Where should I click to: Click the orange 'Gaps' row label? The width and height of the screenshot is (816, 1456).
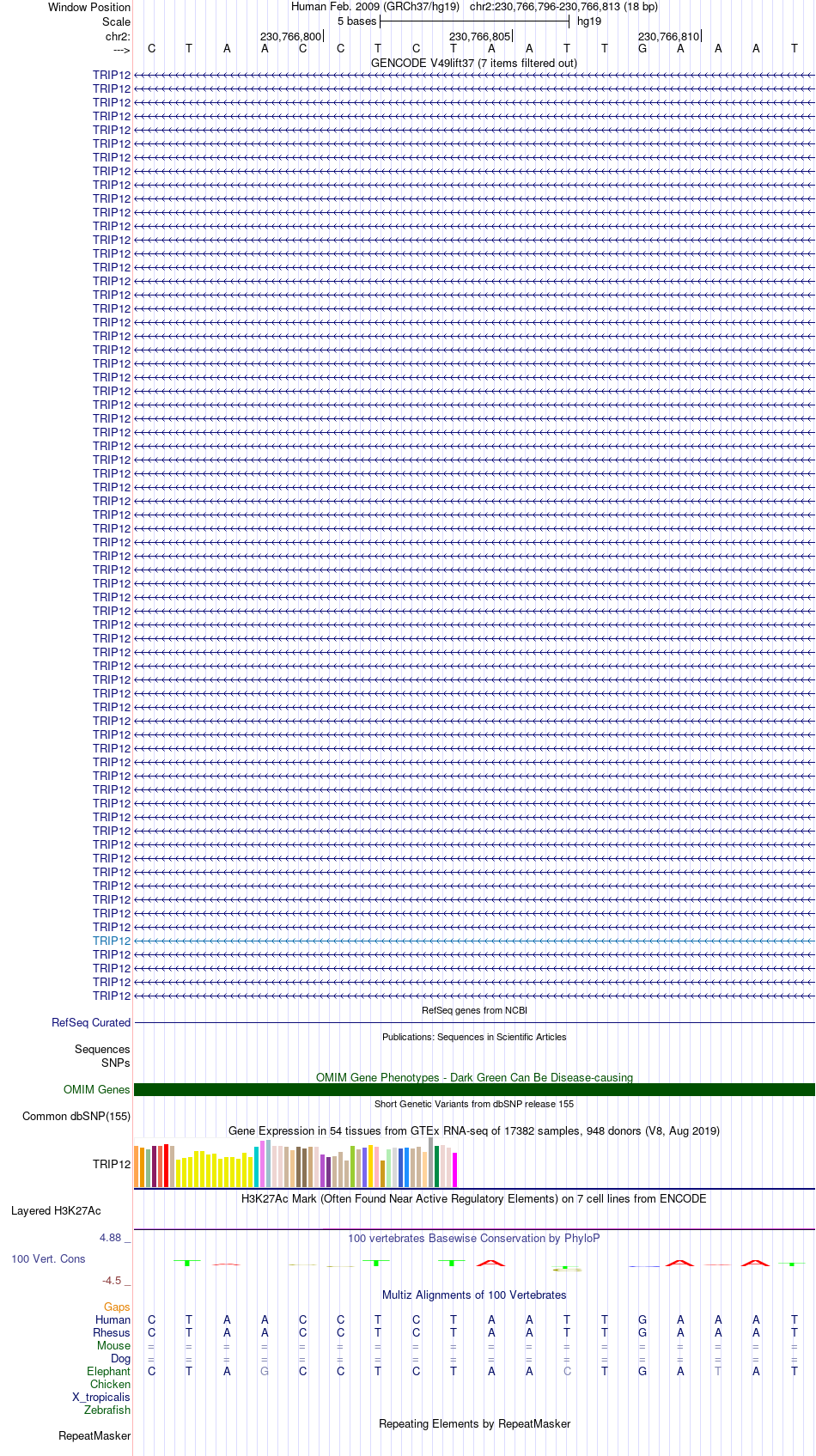(x=117, y=1307)
